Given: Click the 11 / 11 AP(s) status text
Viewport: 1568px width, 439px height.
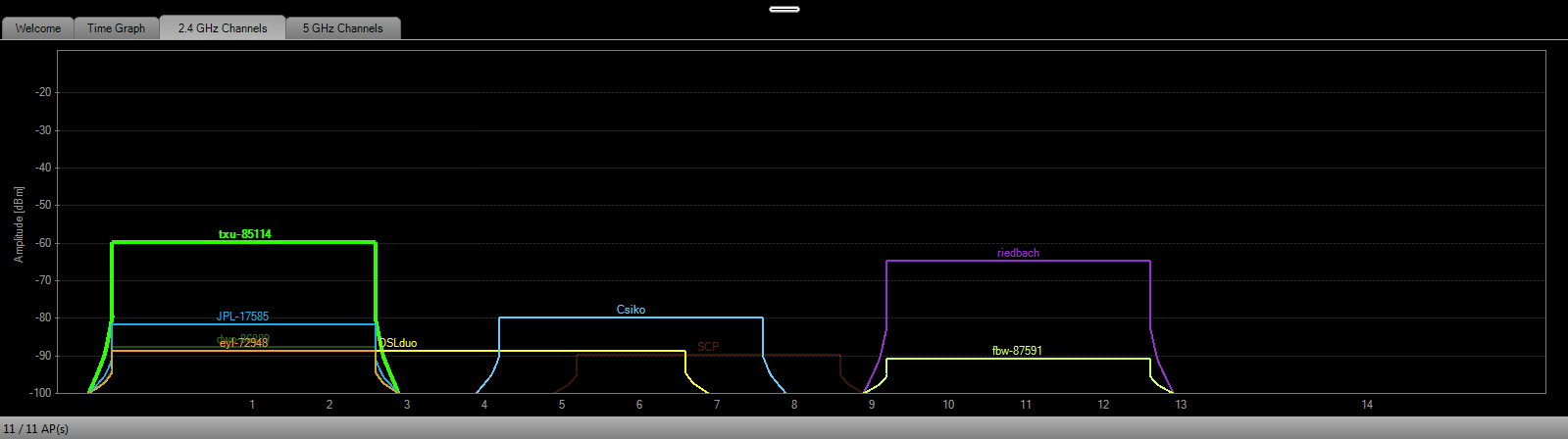Looking at the screenshot, I should coord(35,429).
